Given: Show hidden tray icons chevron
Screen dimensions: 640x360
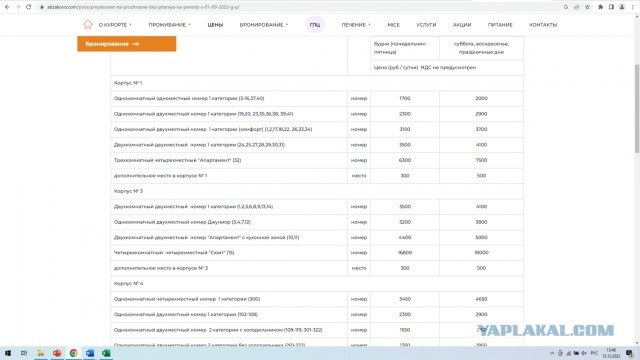Looking at the screenshot, I should [552, 353].
